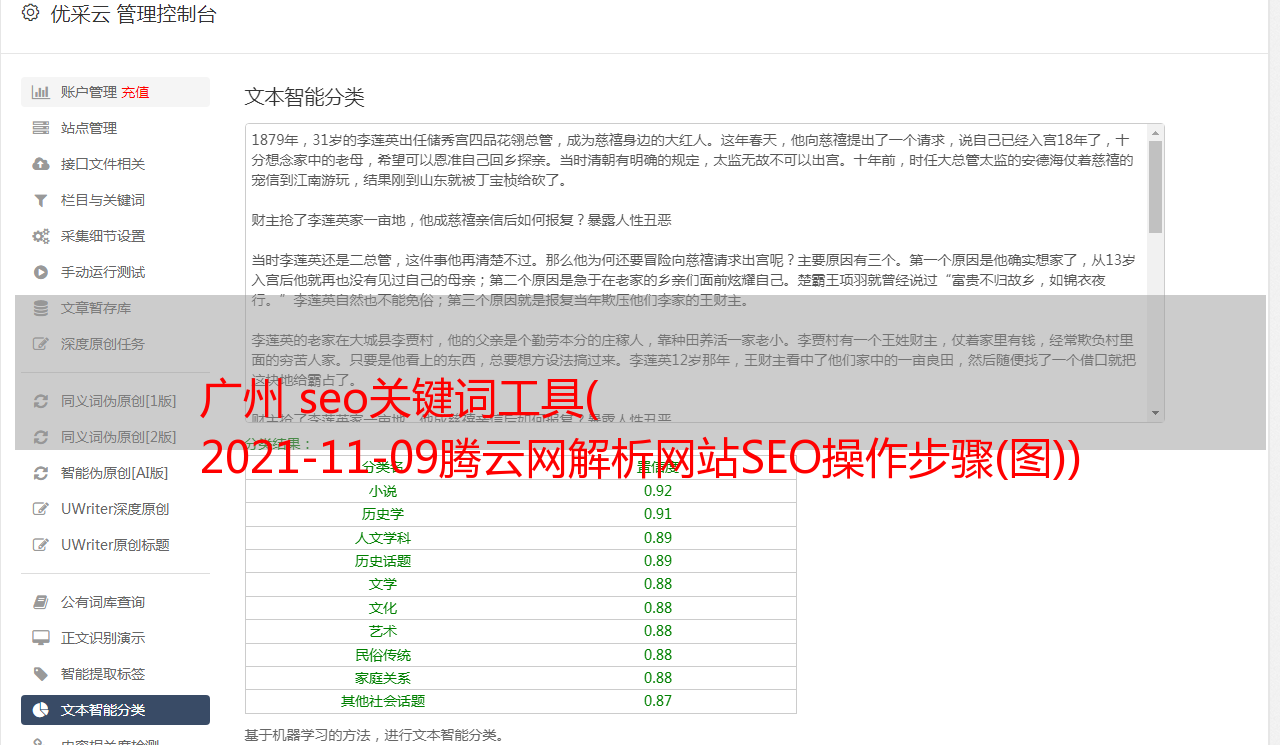This screenshot has height=745, width=1280.
Task: Click the 优采云 管理控制台 title
Action: click(x=133, y=14)
